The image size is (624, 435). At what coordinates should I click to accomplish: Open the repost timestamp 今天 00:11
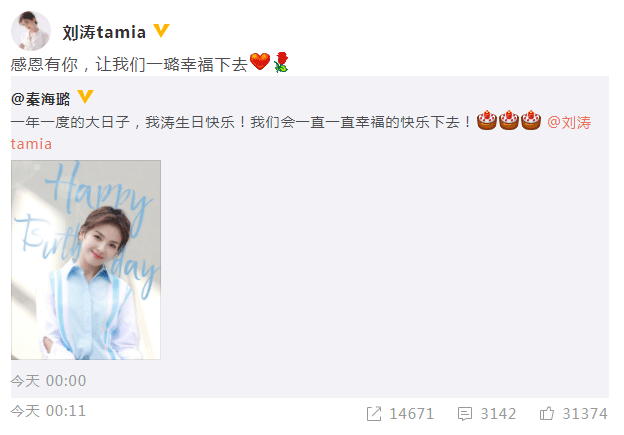[x=48, y=411]
